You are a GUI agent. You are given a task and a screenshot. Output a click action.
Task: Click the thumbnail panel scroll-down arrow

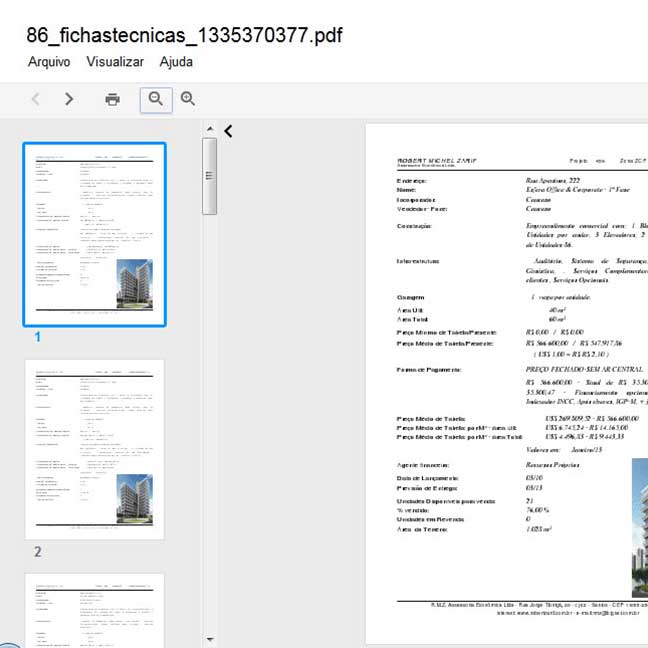(210, 639)
